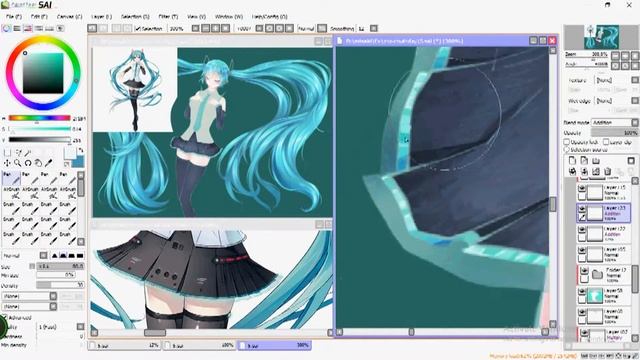The height and width of the screenshot is (360, 640).
Task: Switch to the 100% document tab
Action: click(x=200, y=345)
